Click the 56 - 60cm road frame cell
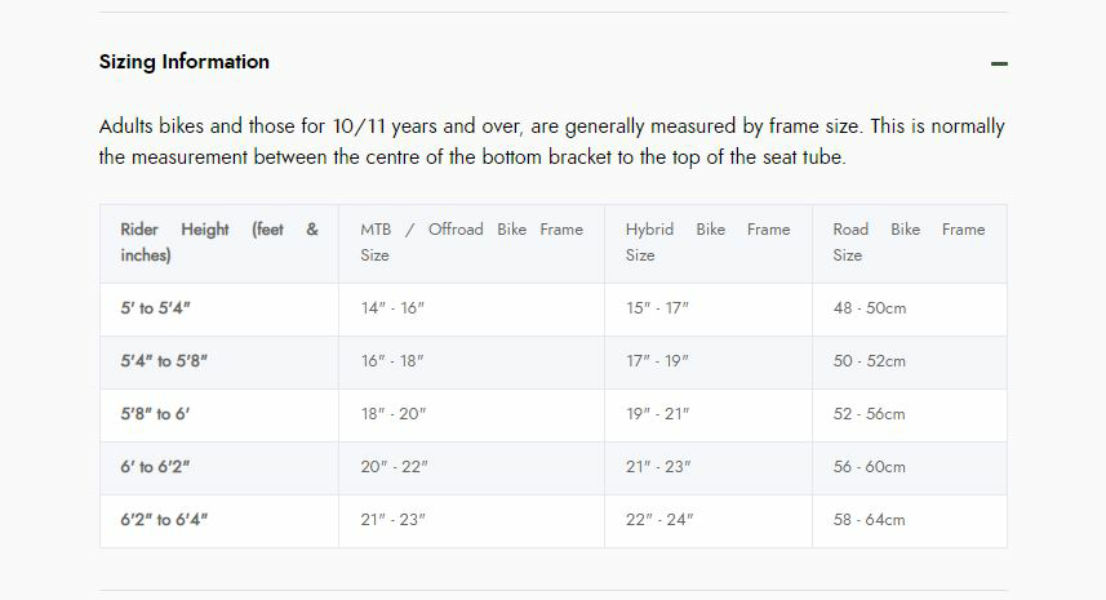 pos(869,468)
